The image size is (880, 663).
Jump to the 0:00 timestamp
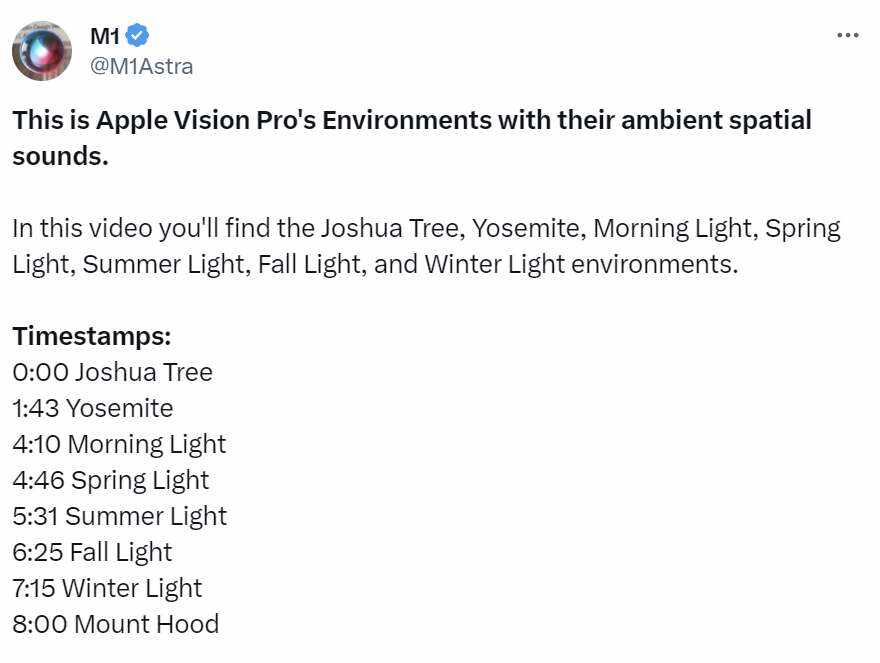(40, 372)
